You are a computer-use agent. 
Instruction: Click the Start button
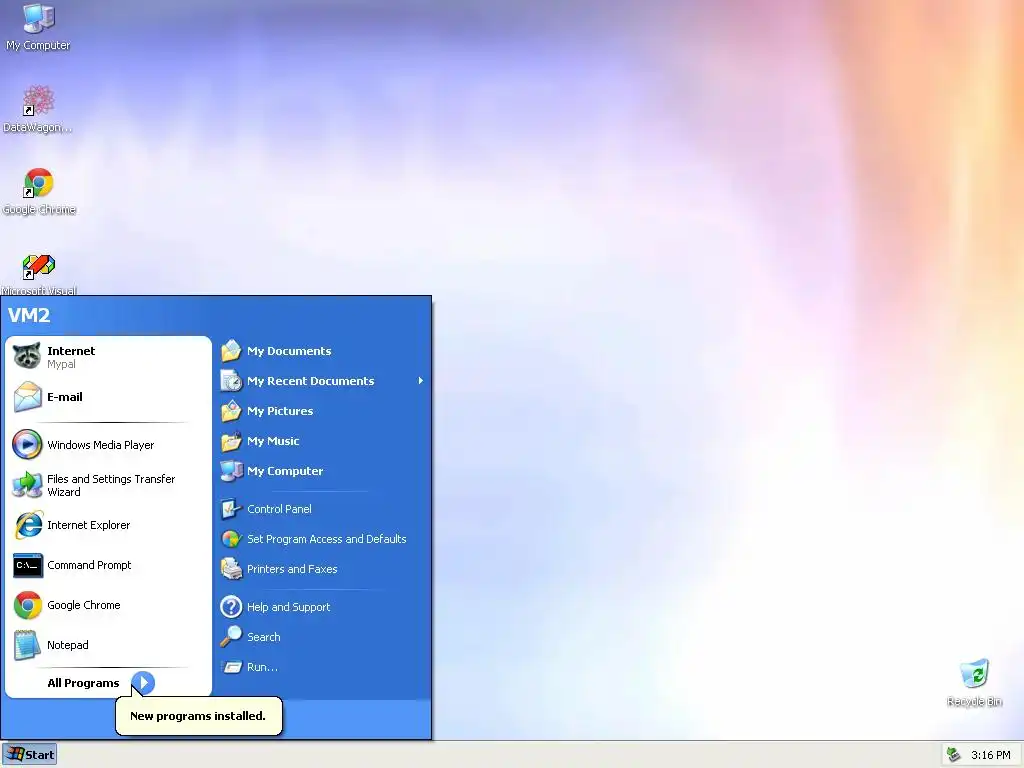(x=29, y=755)
